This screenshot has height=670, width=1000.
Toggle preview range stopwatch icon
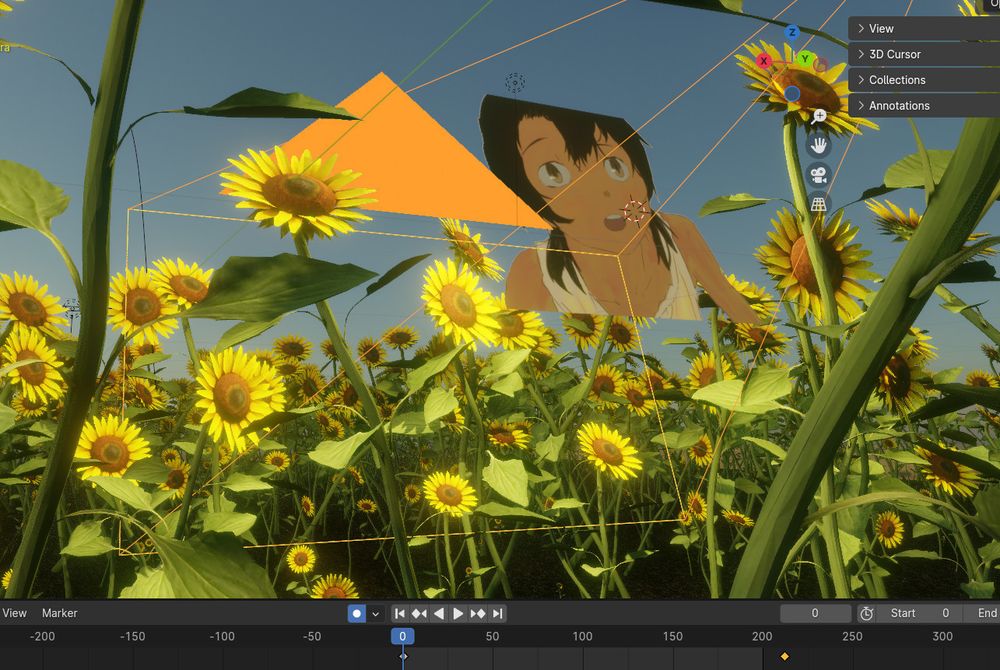point(866,613)
